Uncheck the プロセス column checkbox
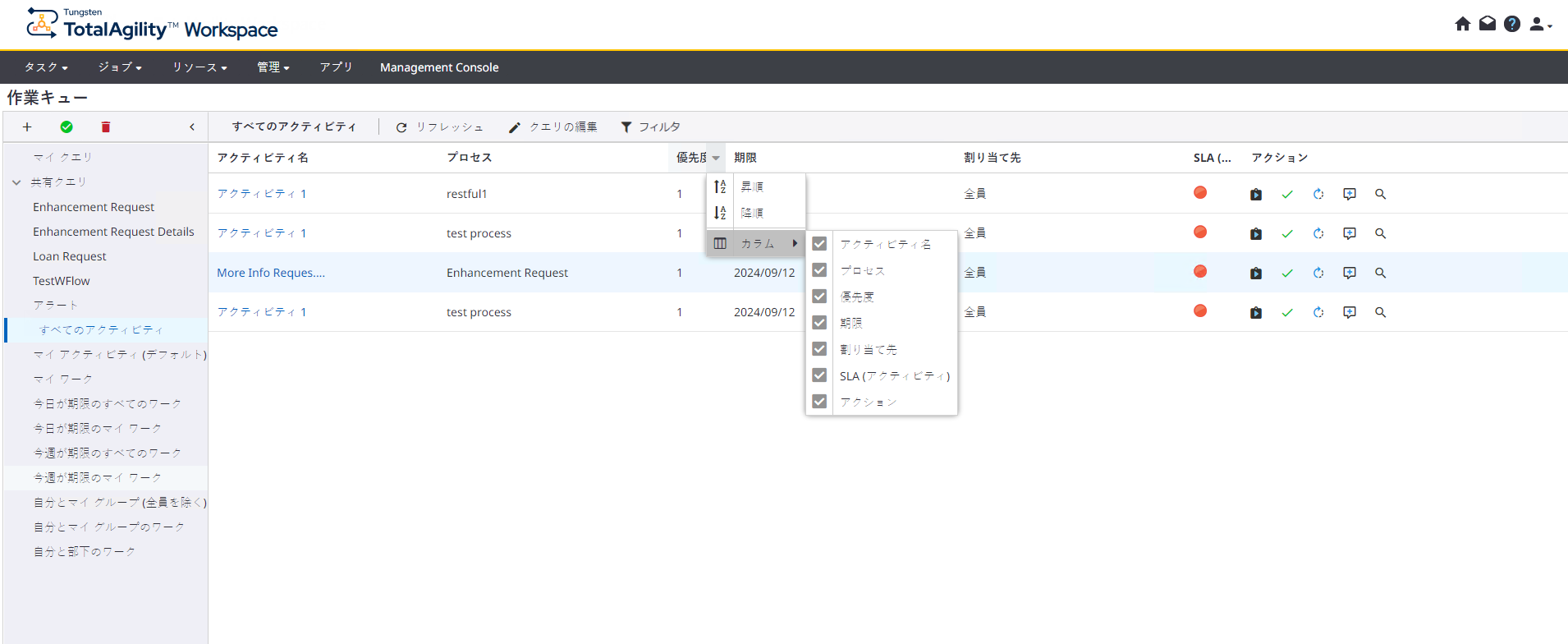 click(819, 270)
